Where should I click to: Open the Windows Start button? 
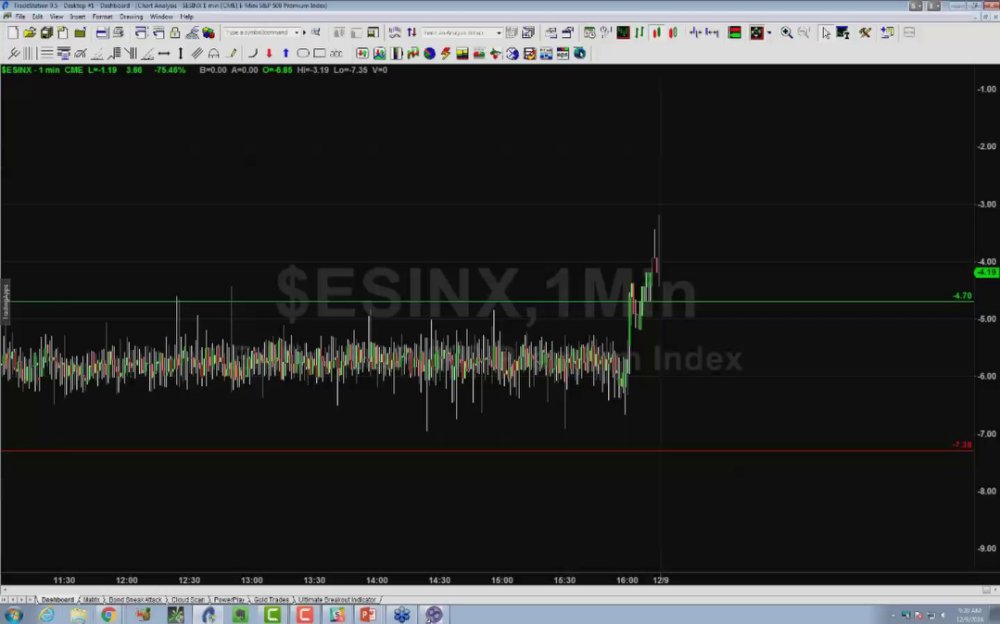pos(13,615)
